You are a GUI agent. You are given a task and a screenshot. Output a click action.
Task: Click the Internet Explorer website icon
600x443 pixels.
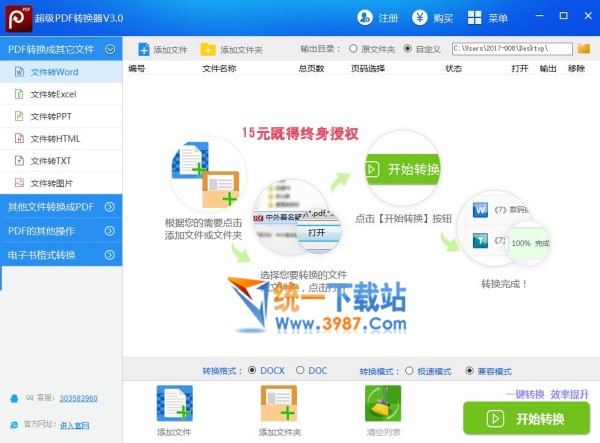click(14, 425)
